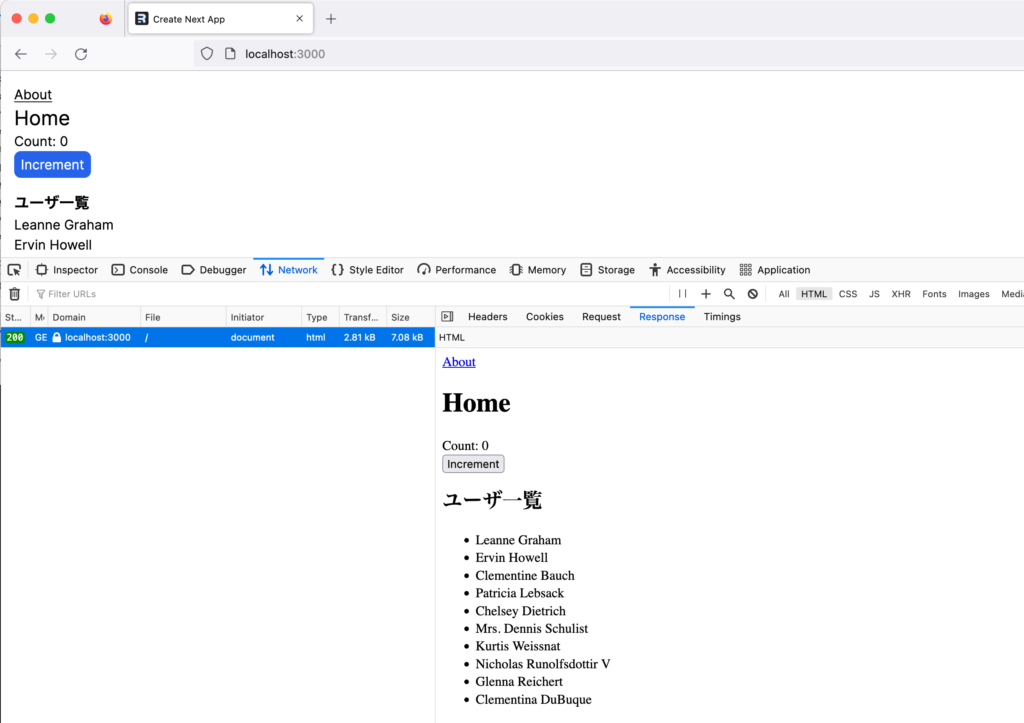The height and width of the screenshot is (723, 1024).
Task: Switch to the Performance panel
Action: coord(456,270)
